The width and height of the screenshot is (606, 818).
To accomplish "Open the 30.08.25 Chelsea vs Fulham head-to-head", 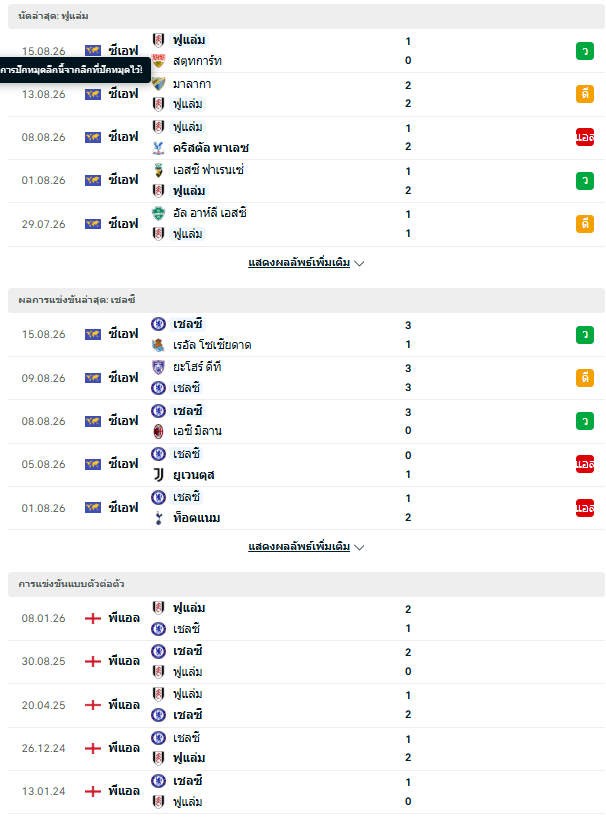I will tap(306, 661).
